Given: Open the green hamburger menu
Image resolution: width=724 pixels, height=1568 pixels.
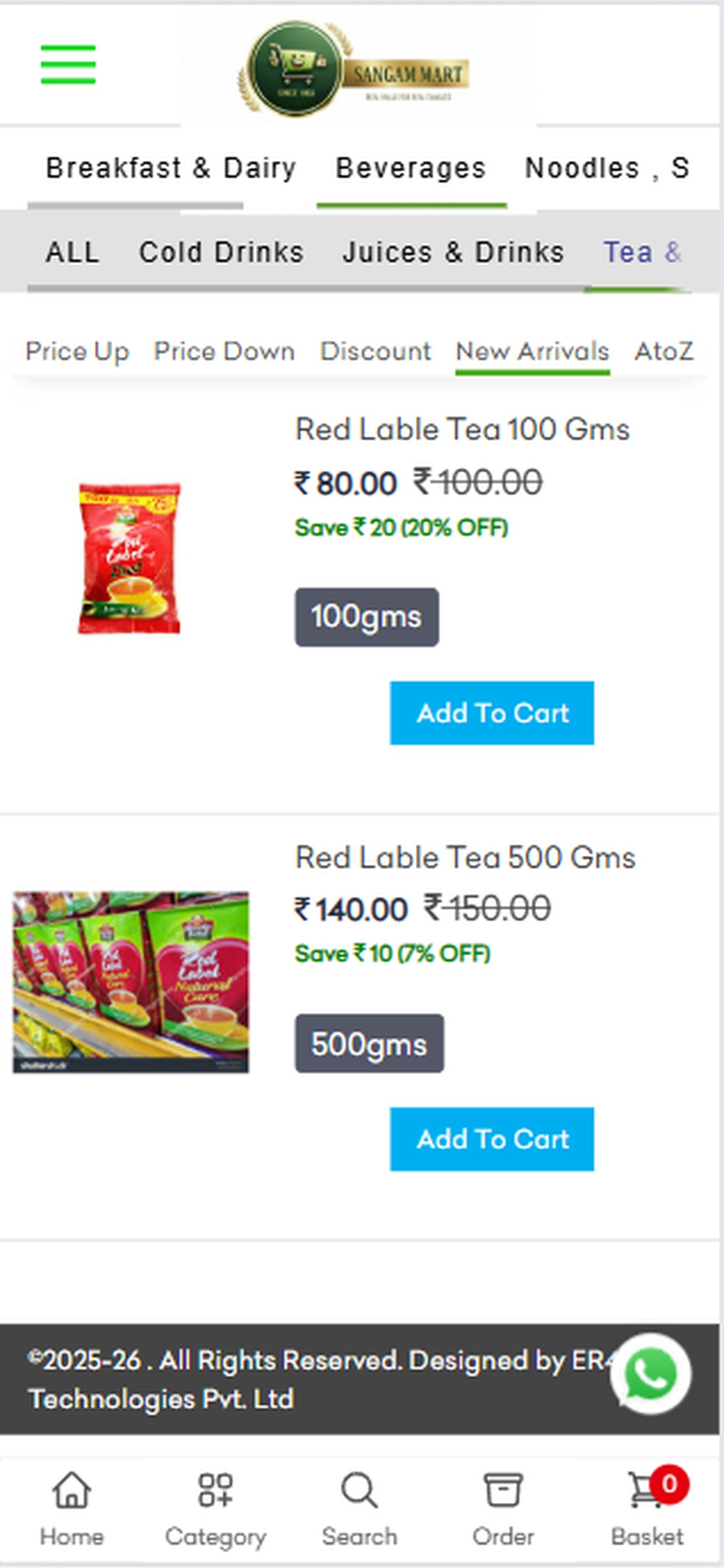Looking at the screenshot, I should coord(68,65).
